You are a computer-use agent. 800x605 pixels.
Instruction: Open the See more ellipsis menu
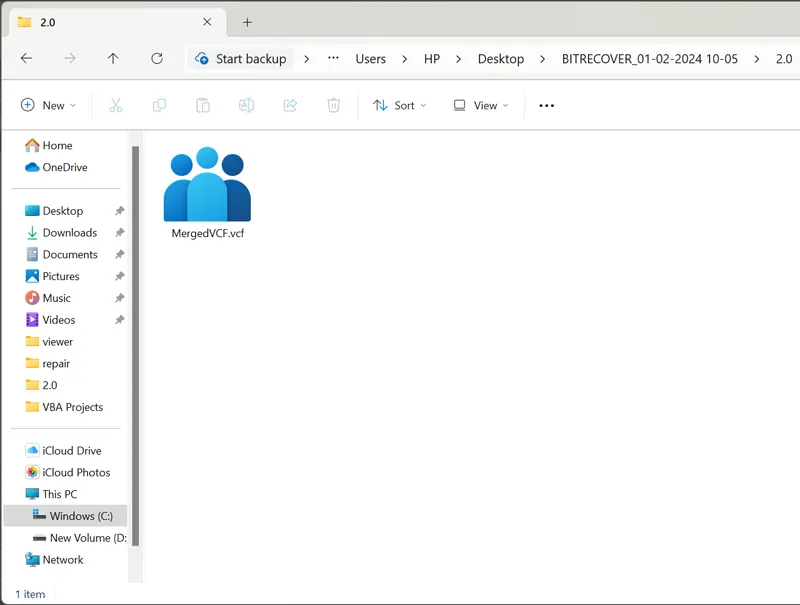pos(546,105)
